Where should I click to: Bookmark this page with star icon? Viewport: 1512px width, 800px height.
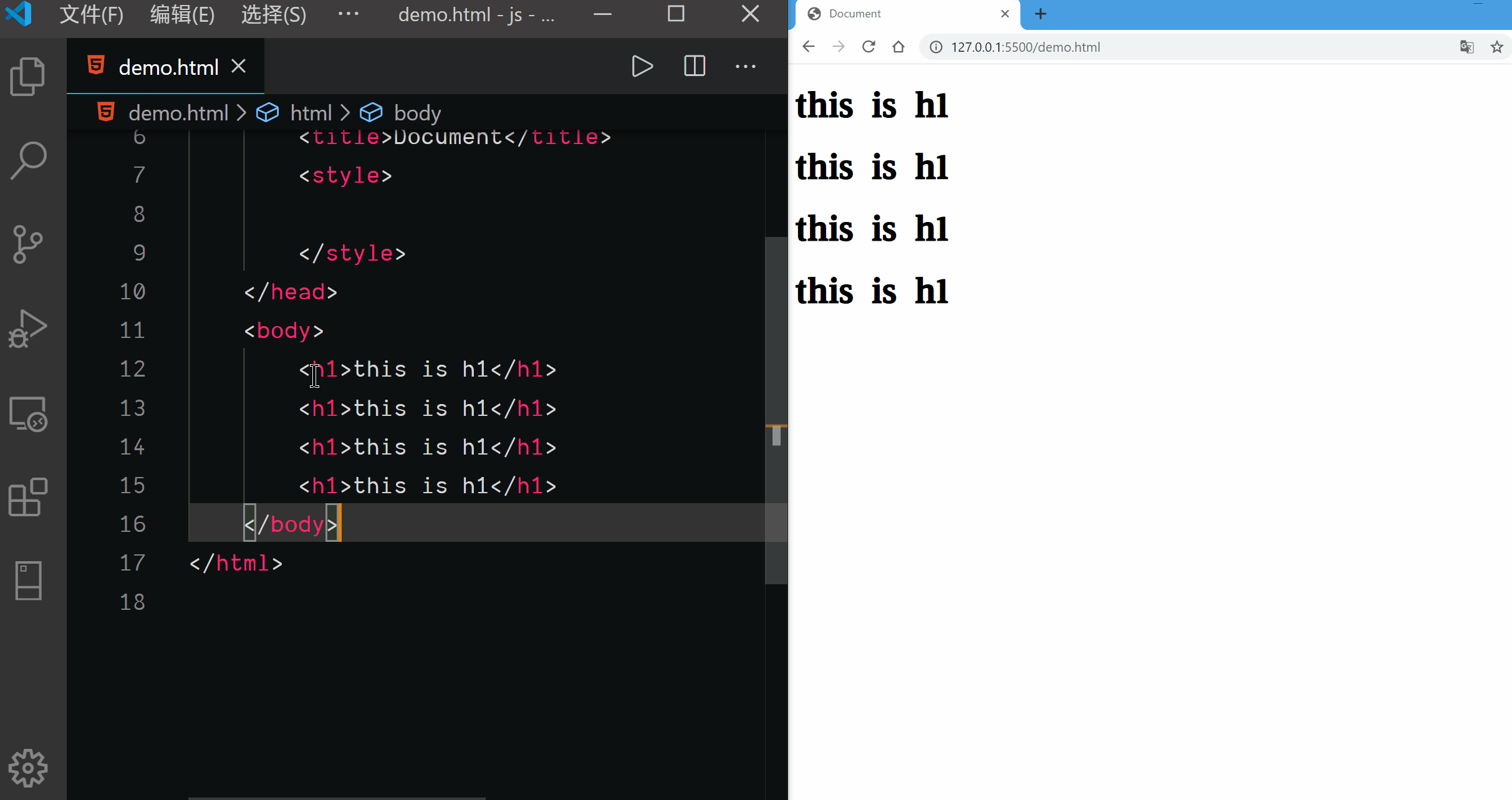tap(1496, 47)
